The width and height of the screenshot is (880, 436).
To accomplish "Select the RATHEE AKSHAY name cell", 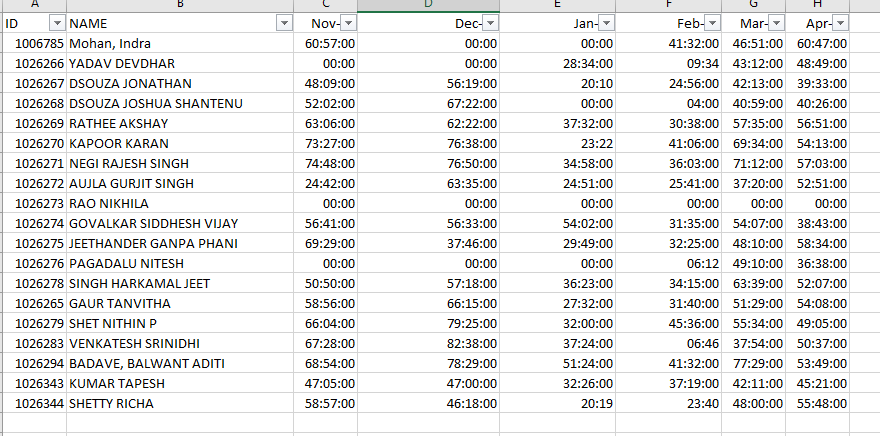I will [180, 123].
